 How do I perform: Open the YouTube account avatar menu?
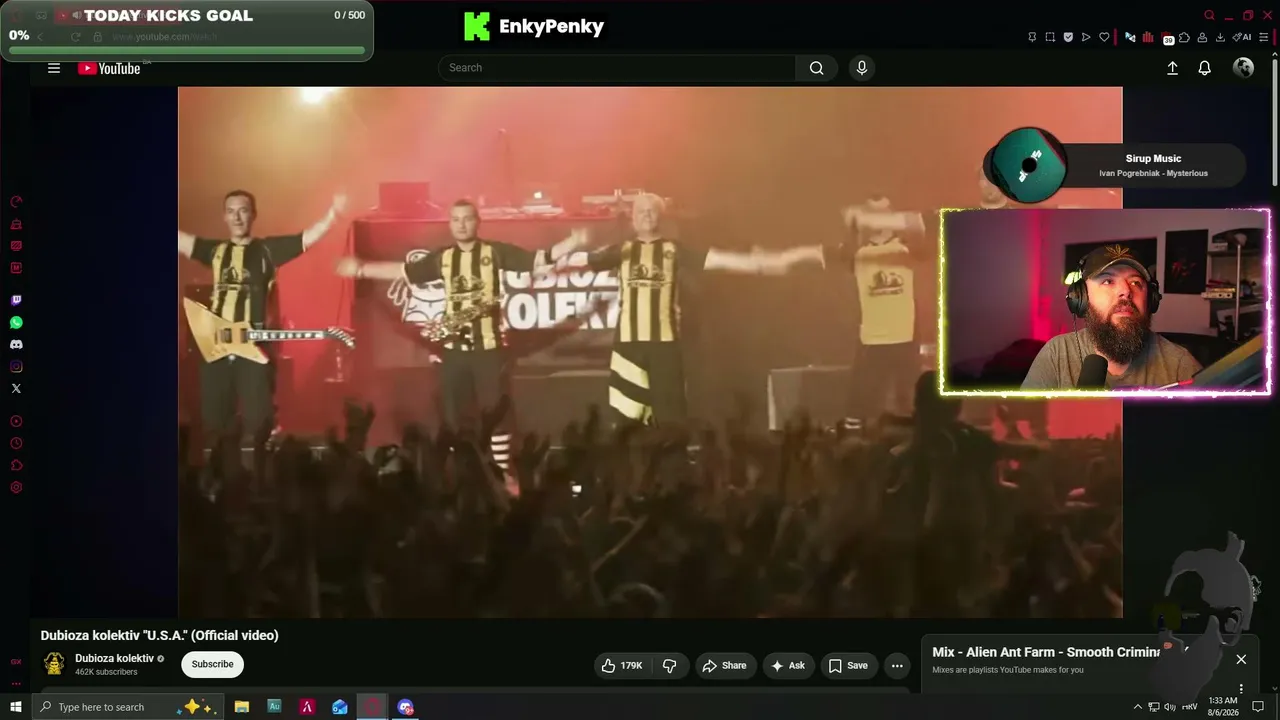coord(1244,68)
